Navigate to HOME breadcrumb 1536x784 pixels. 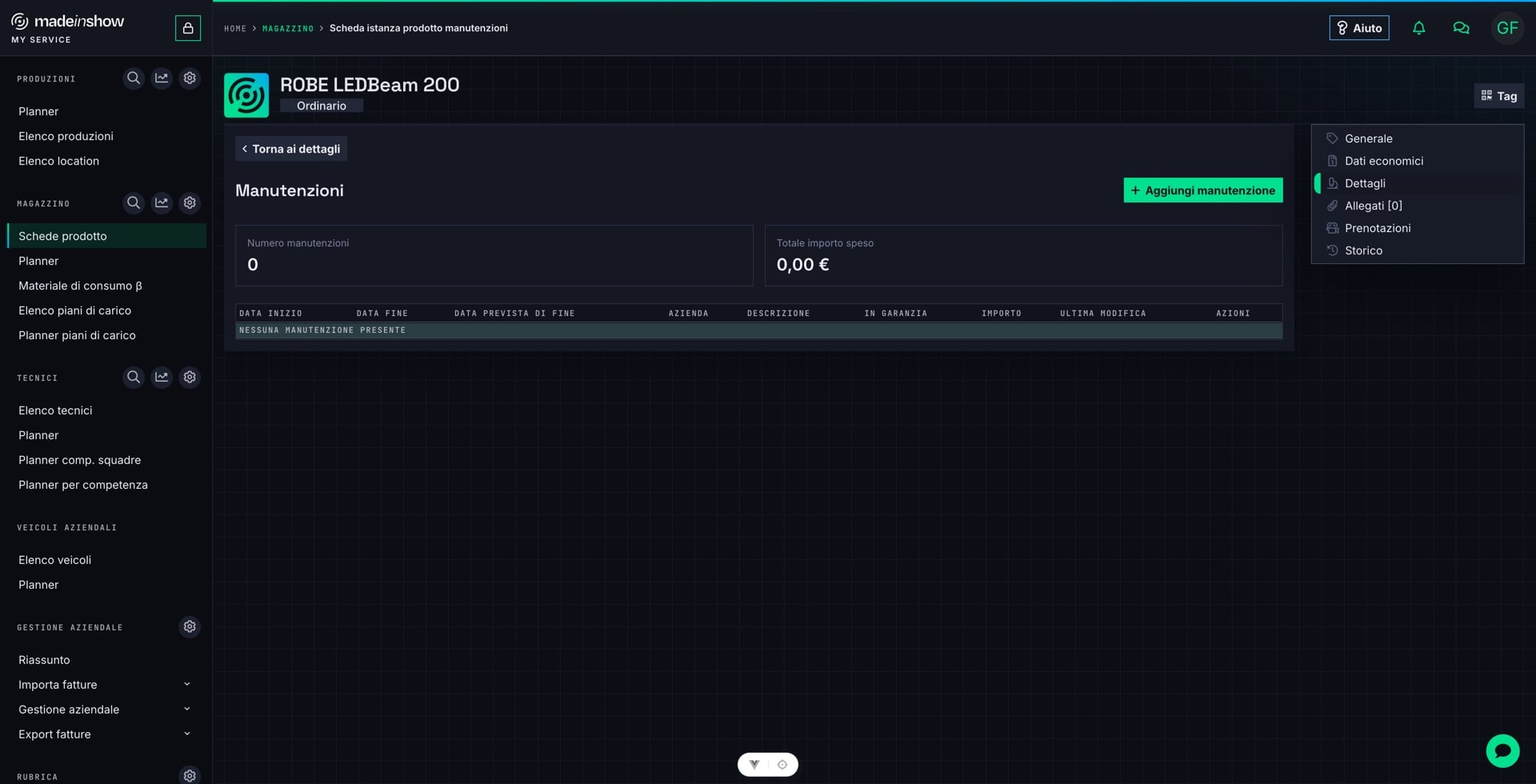click(x=235, y=28)
